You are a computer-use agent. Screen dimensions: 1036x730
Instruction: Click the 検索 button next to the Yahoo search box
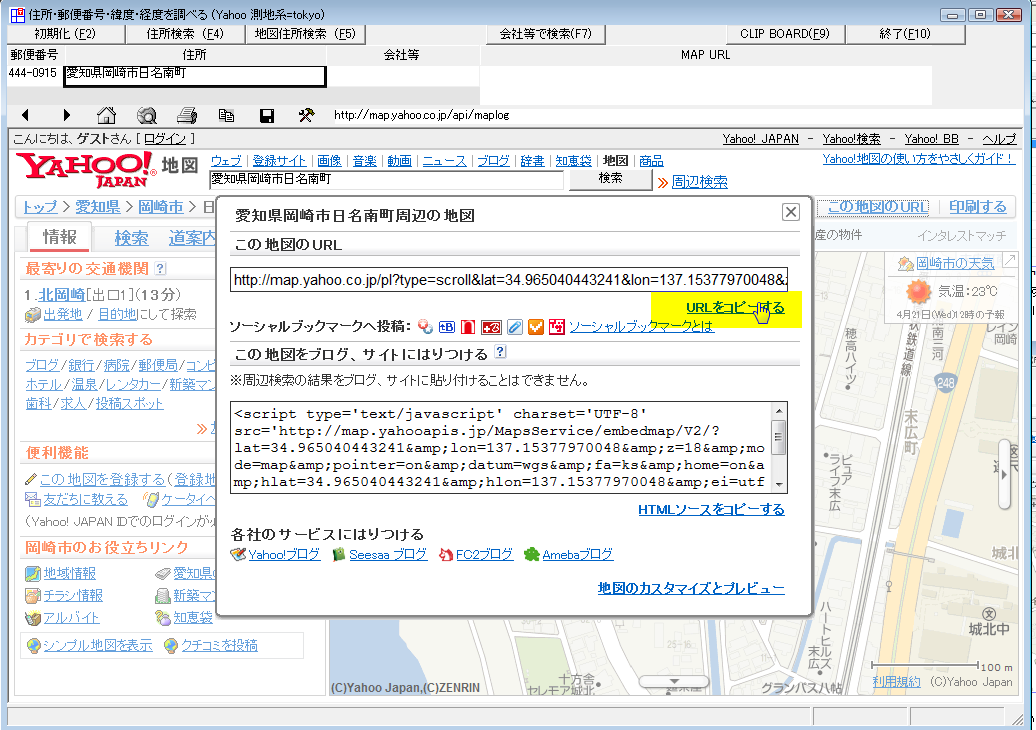pyautogui.click(x=610, y=179)
